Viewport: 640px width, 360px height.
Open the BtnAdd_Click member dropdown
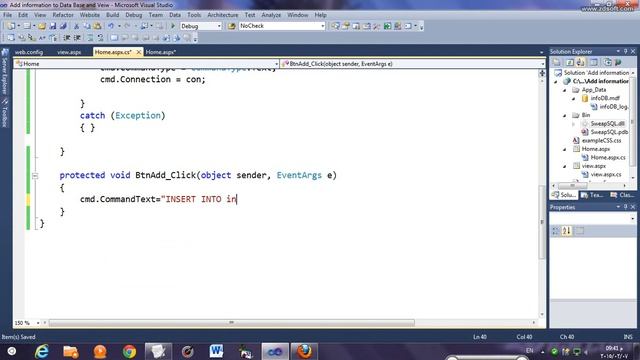[542, 64]
